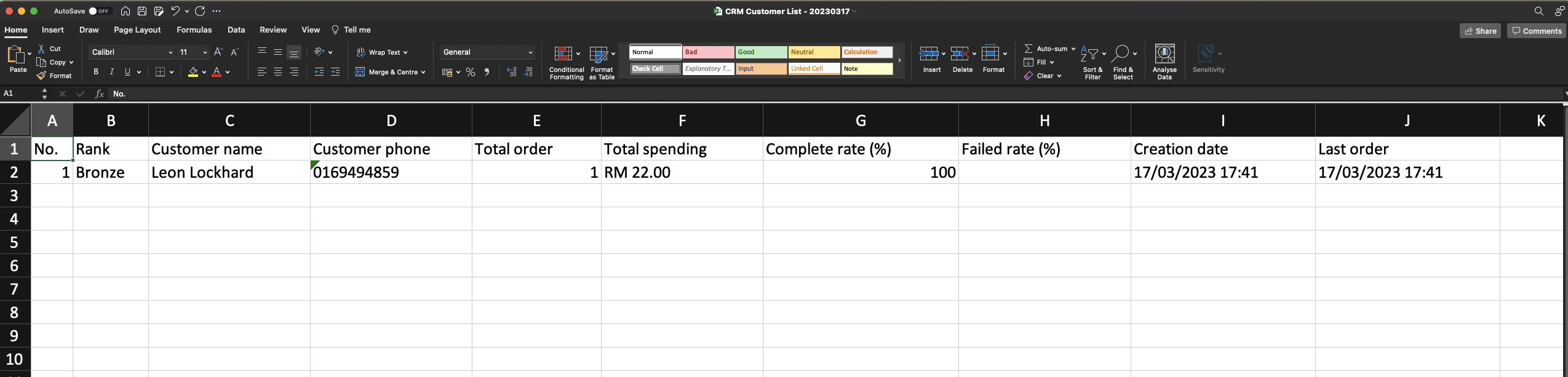
Task: Apply the Good cell style swatch
Action: pyautogui.click(x=760, y=52)
